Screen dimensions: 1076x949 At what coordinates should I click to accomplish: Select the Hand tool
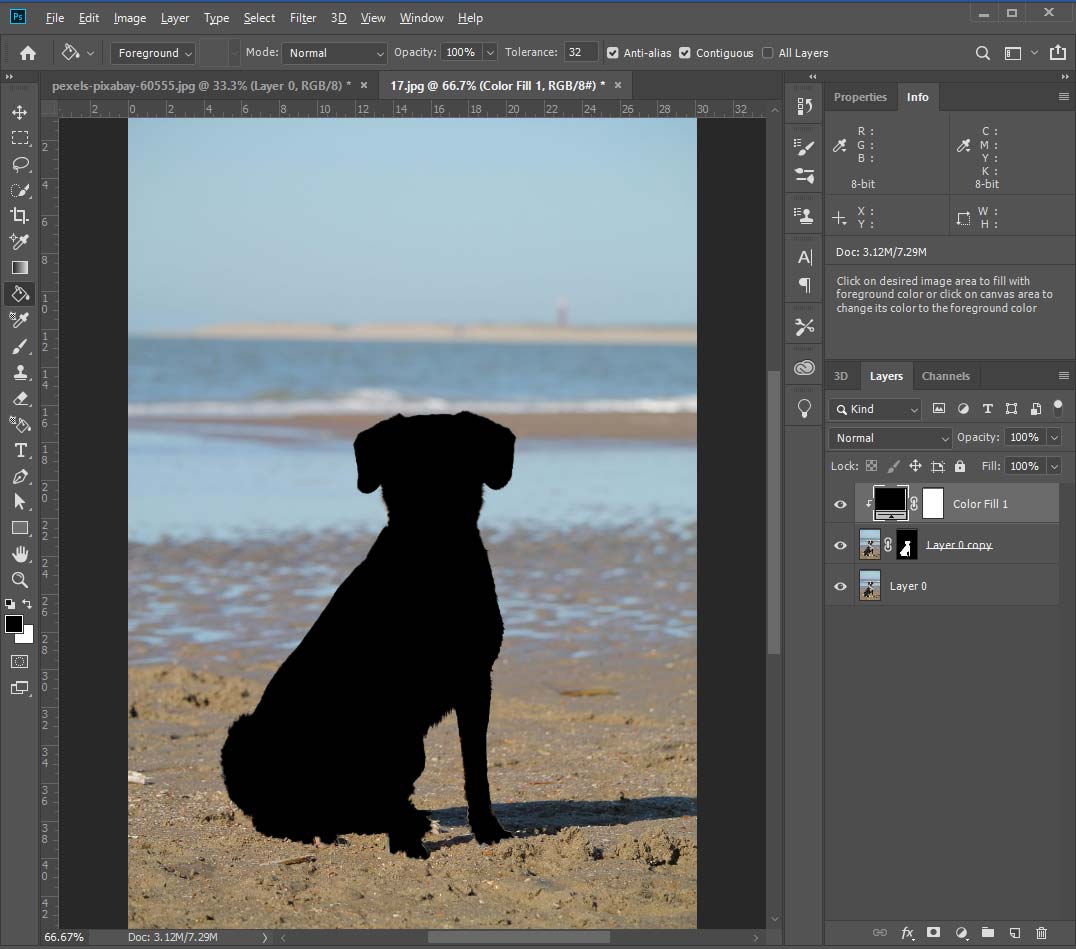coord(19,554)
